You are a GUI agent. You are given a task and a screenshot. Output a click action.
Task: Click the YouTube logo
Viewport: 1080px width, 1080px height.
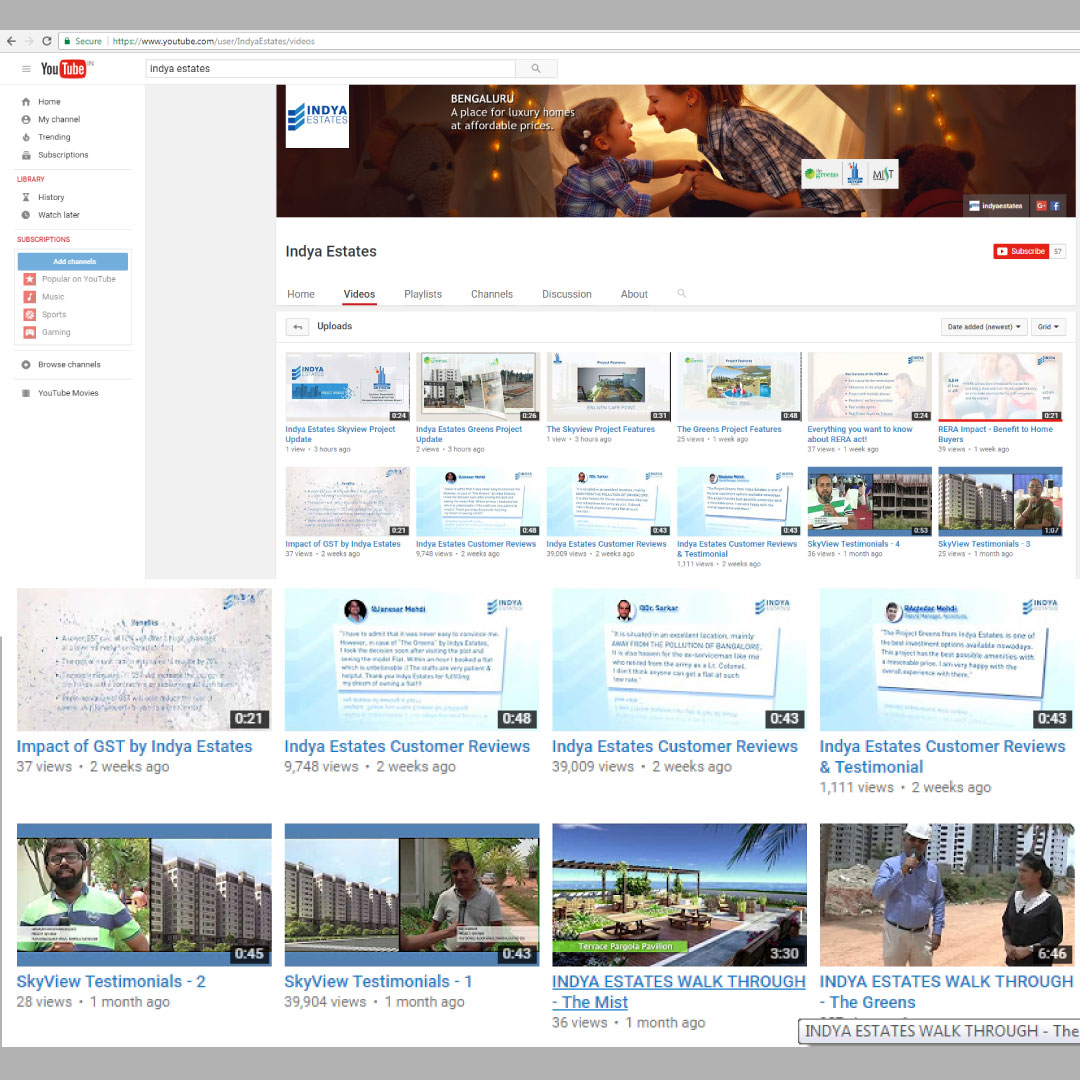pos(63,69)
